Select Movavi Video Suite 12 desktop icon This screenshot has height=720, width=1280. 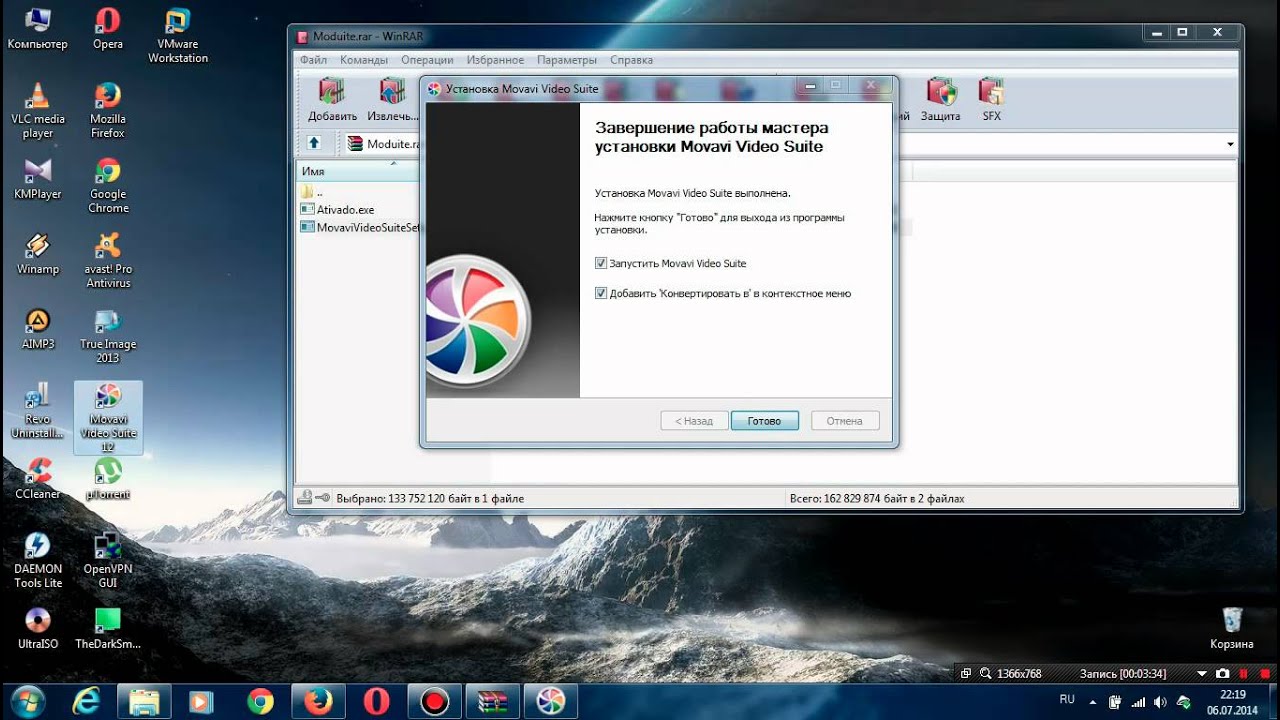click(x=108, y=418)
